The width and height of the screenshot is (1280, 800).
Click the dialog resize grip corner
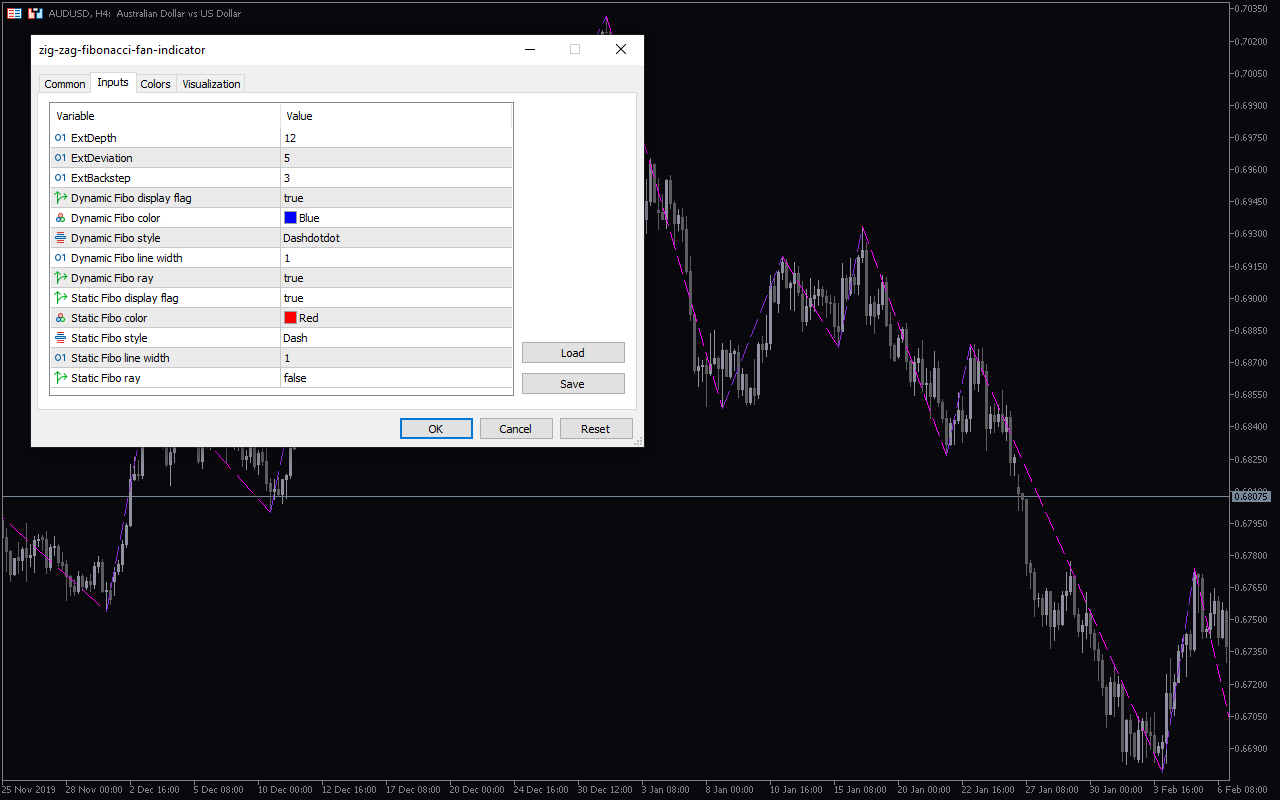point(638,441)
